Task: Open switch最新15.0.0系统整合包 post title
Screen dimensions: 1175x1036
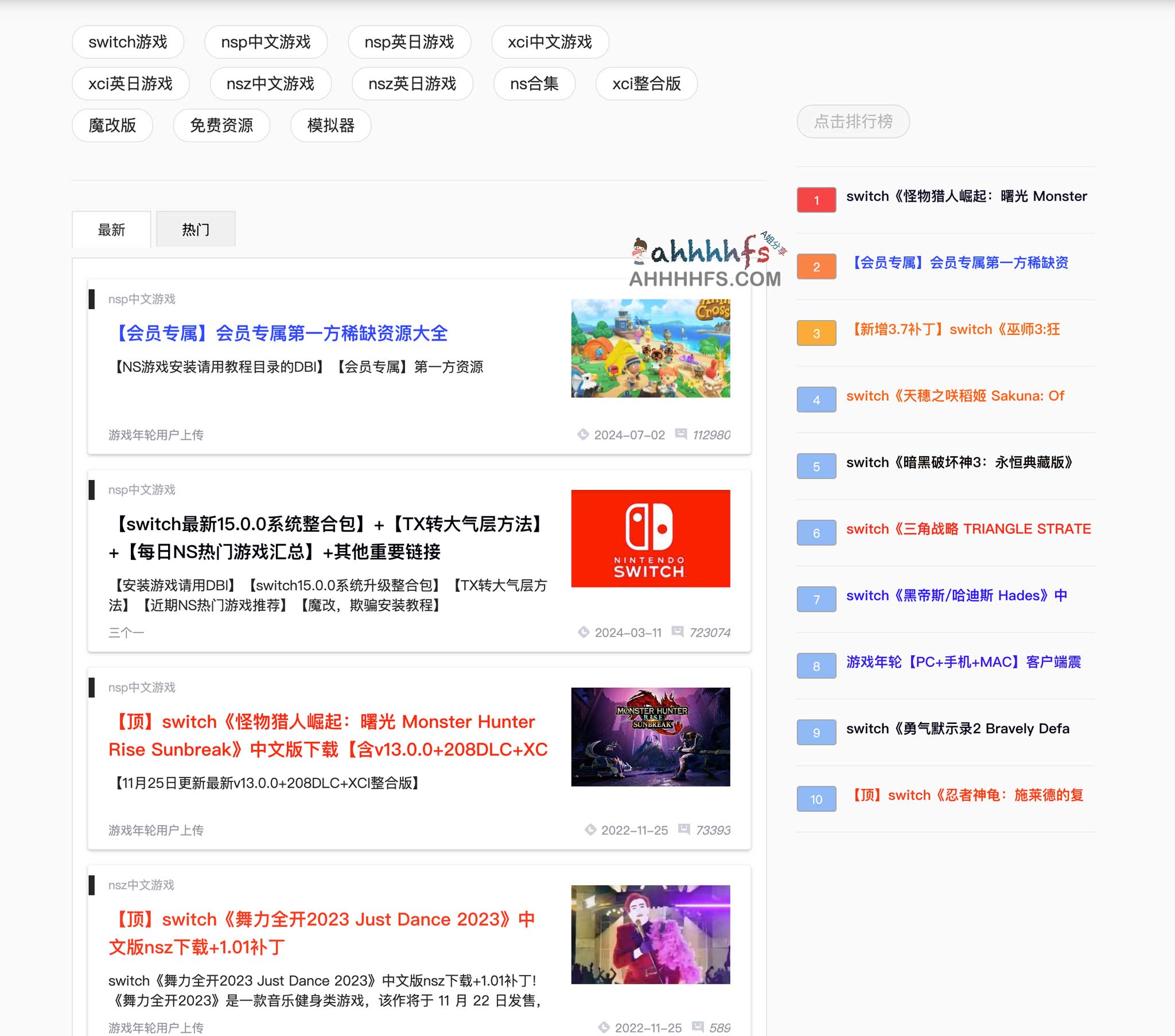Action: click(329, 538)
